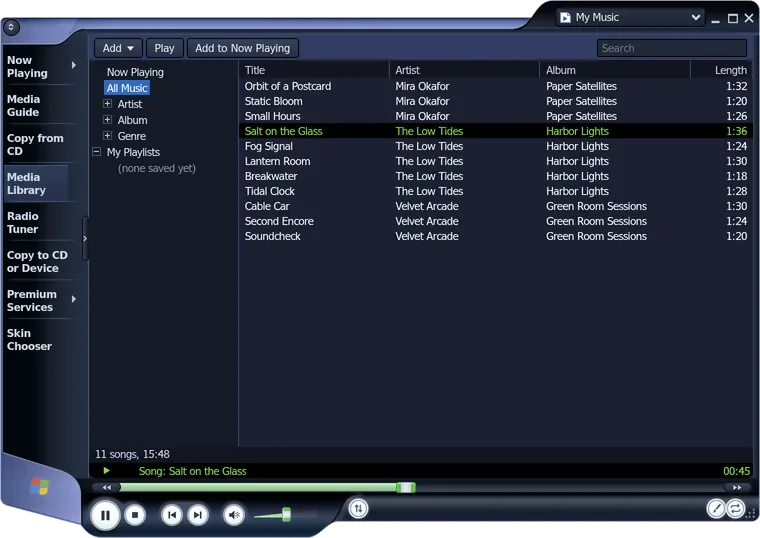Click the My Music playlist icon

click(x=565, y=17)
